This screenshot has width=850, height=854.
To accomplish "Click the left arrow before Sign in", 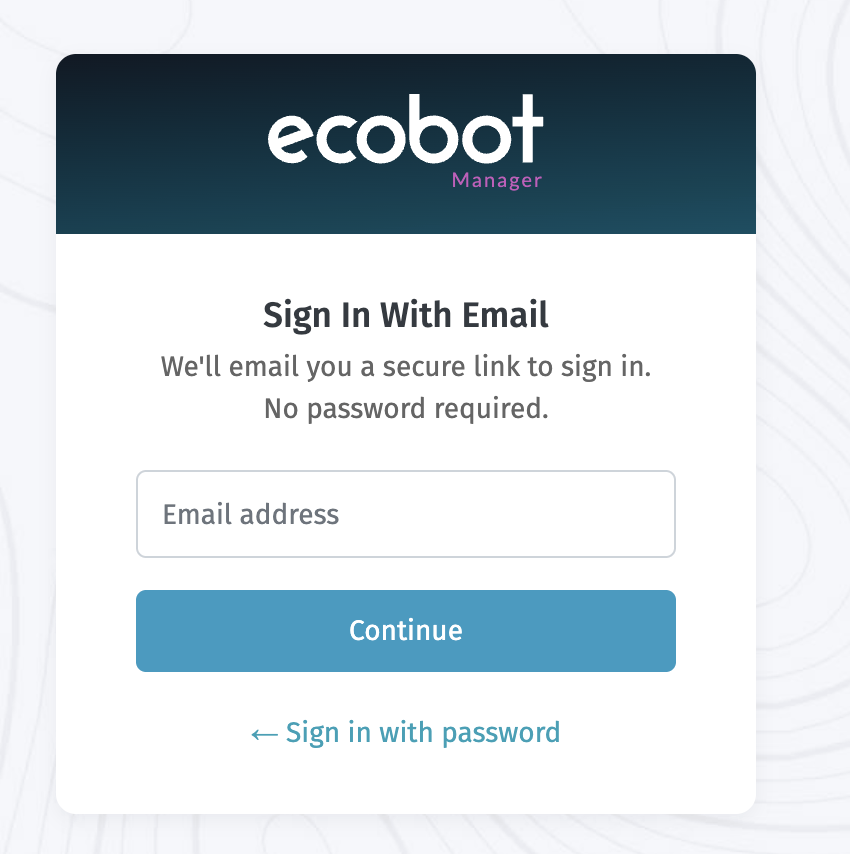I will coord(264,734).
